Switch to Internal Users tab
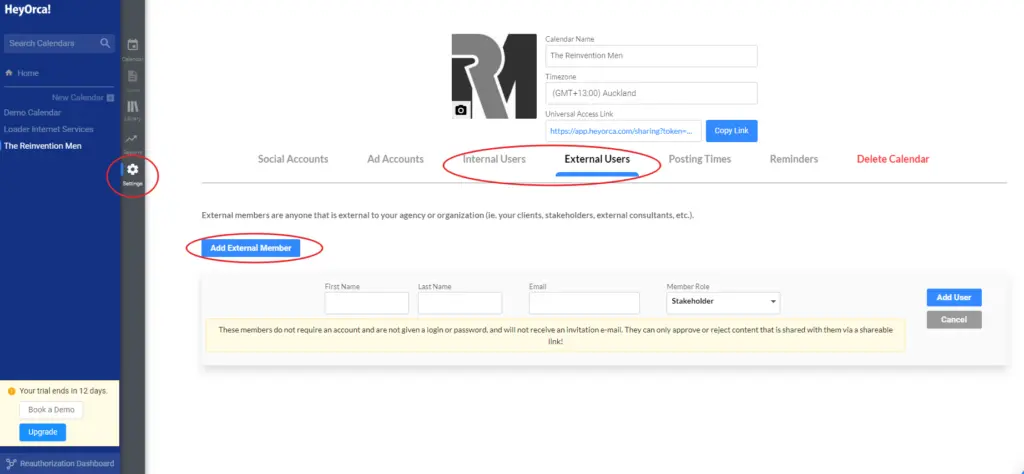1024x474 pixels. (494, 159)
